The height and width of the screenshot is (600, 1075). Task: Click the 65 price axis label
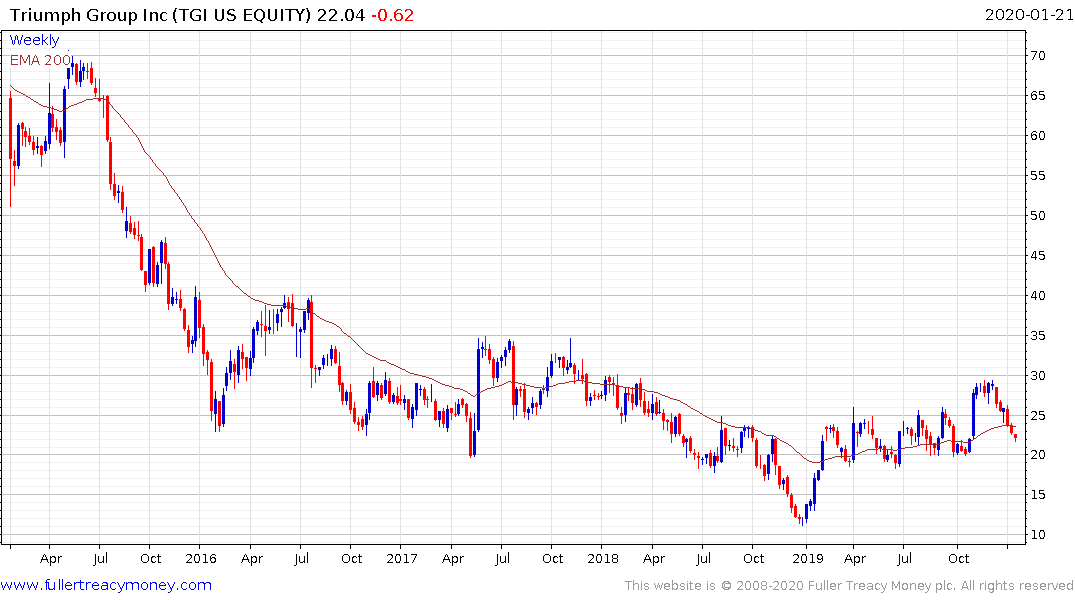tap(1037, 95)
